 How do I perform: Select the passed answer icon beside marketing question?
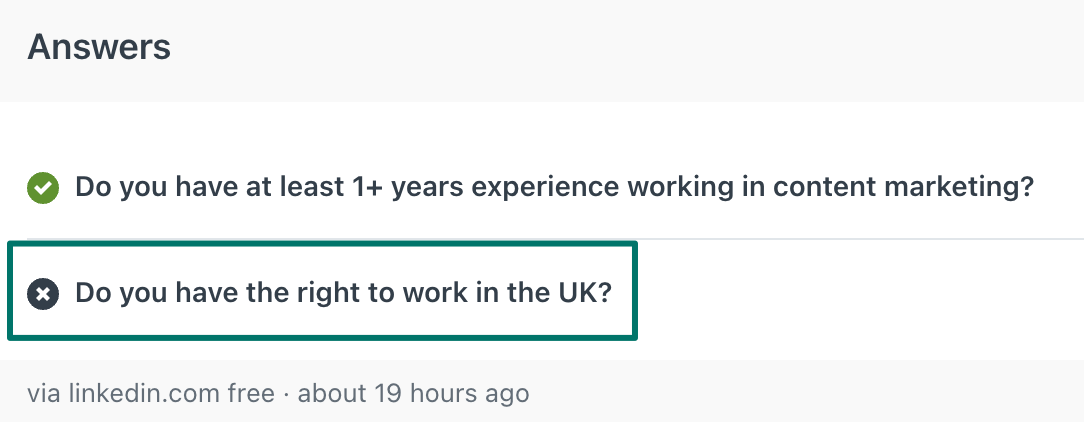[43, 188]
